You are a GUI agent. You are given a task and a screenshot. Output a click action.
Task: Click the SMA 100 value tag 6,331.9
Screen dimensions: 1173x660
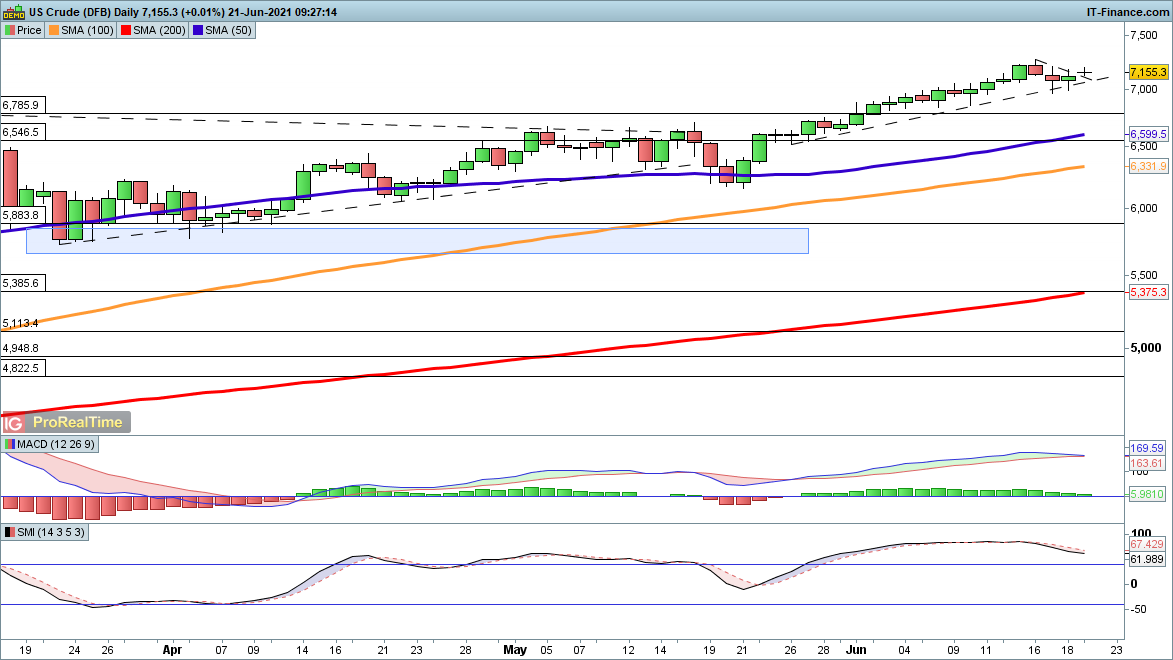(x=1148, y=167)
